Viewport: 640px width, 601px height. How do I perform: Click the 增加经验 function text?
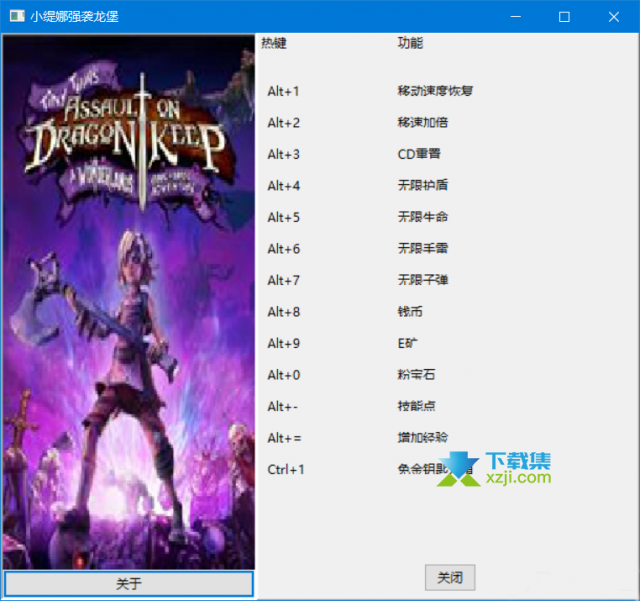coord(423,438)
